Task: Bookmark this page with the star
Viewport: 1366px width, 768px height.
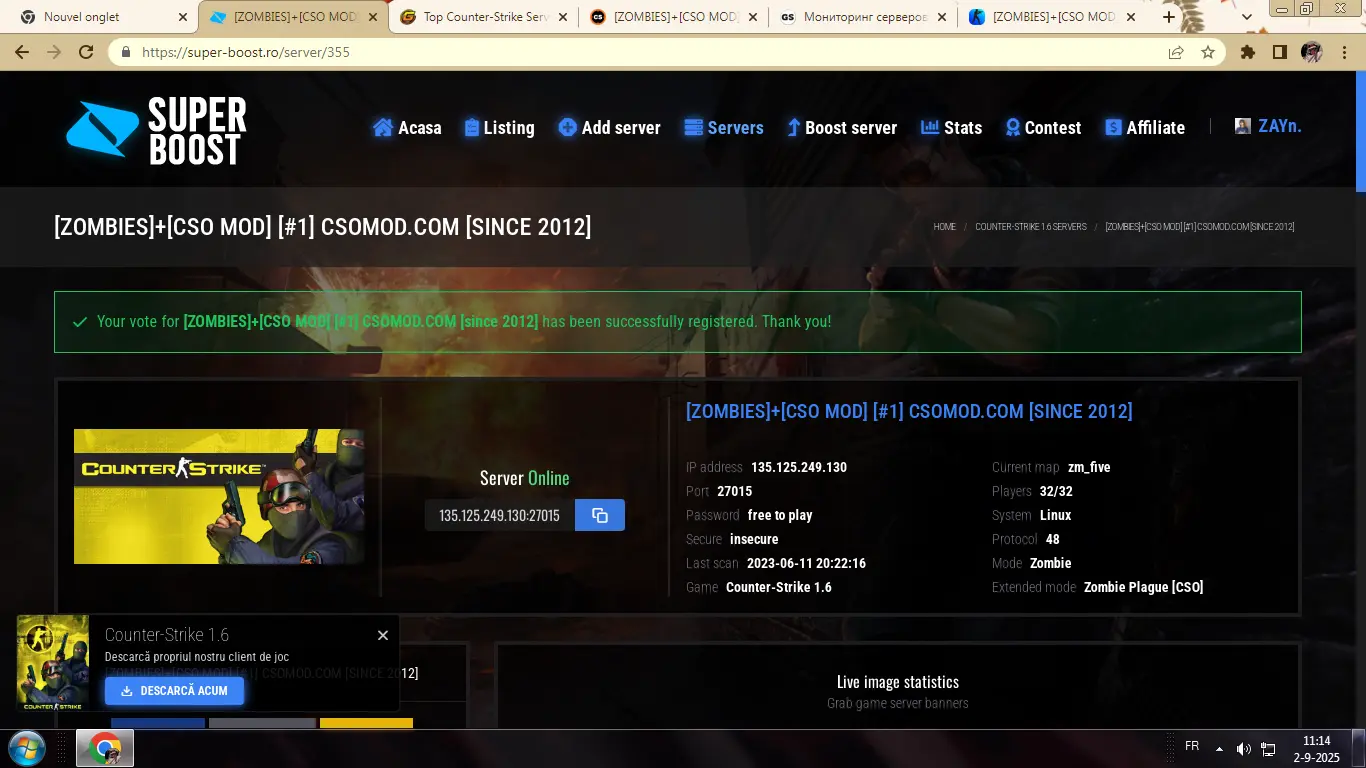Action: coord(1207,52)
